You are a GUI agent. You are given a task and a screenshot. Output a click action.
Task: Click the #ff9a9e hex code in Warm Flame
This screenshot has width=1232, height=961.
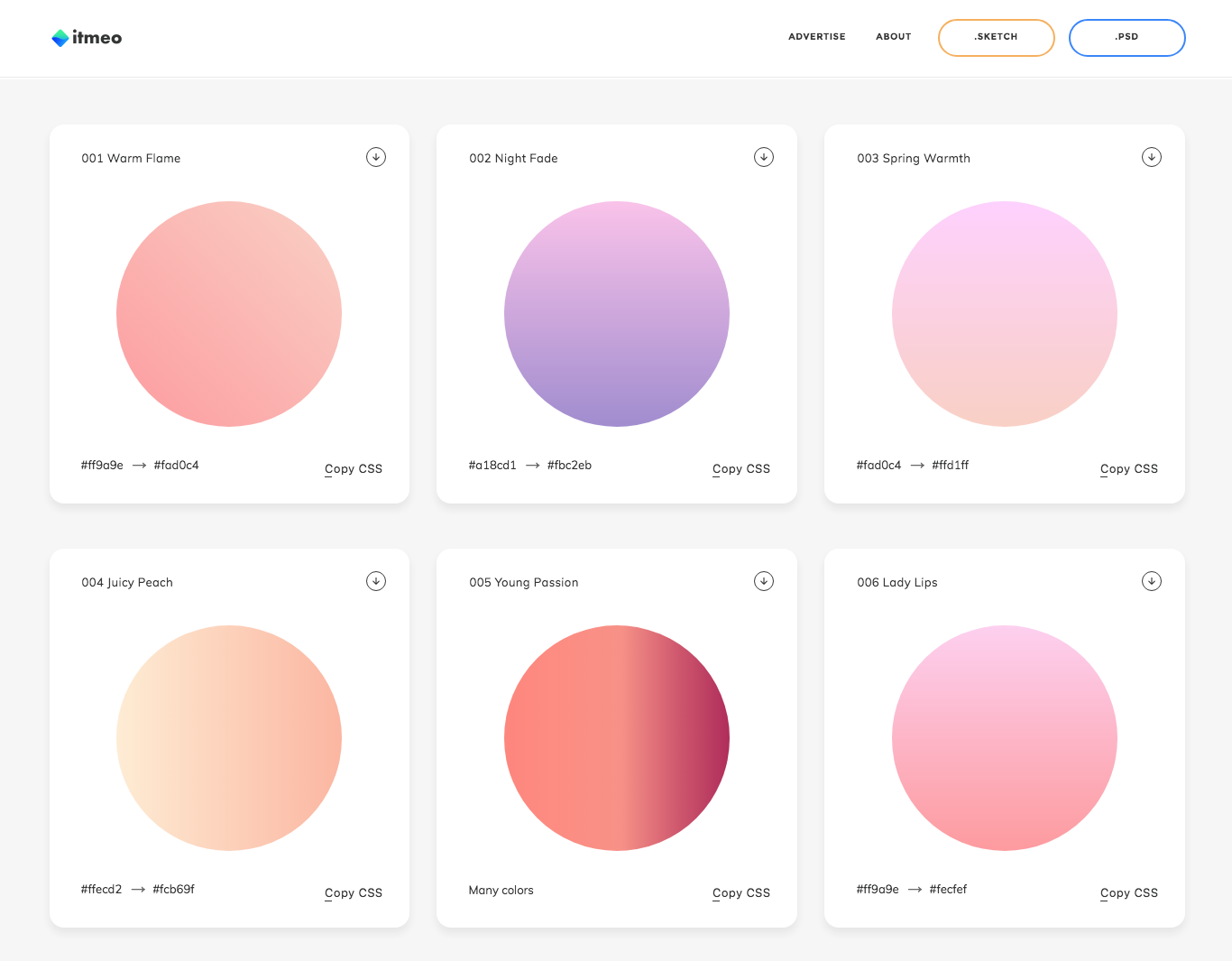pyautogui.click(x=102, y=466)
